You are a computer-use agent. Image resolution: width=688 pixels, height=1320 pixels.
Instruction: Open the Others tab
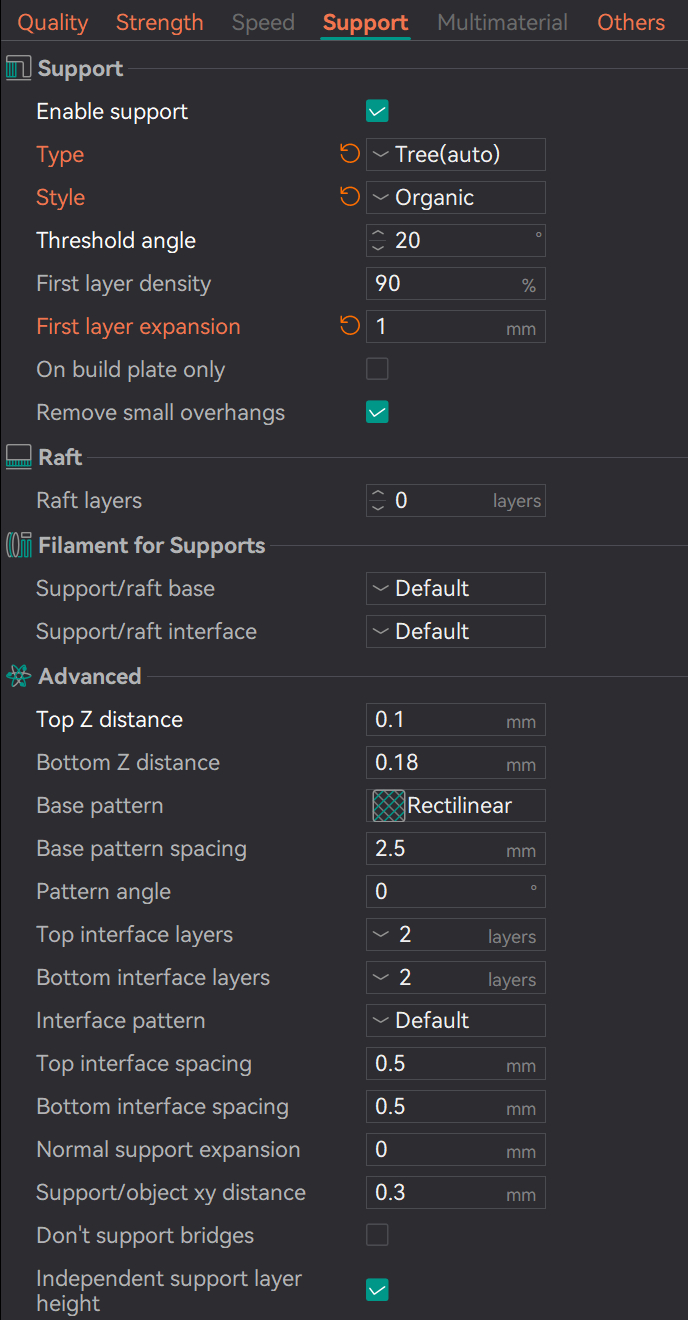click(x=631, y=22)
